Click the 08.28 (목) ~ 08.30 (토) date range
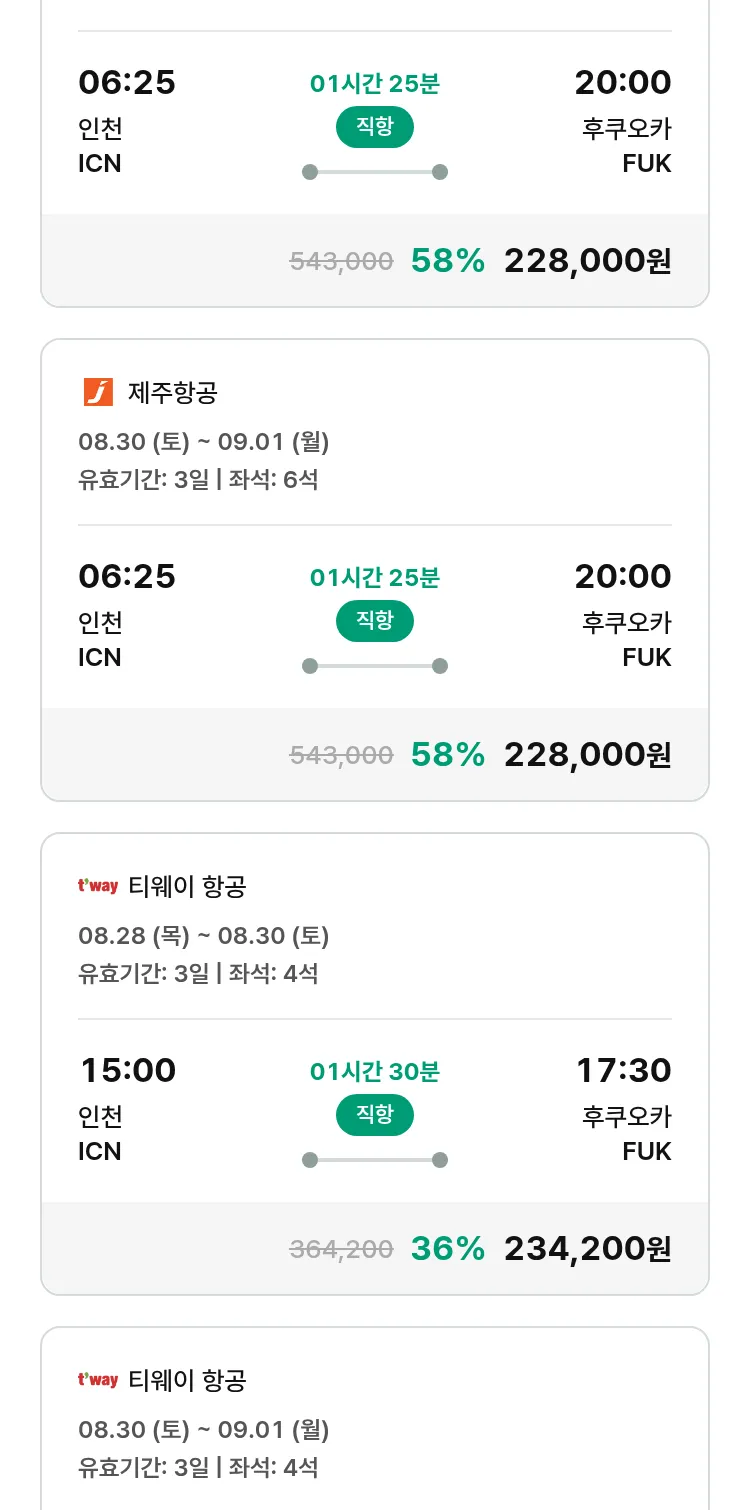This screenshot has height=1510, width=750. pyautogui.click(x=203, y=936)
